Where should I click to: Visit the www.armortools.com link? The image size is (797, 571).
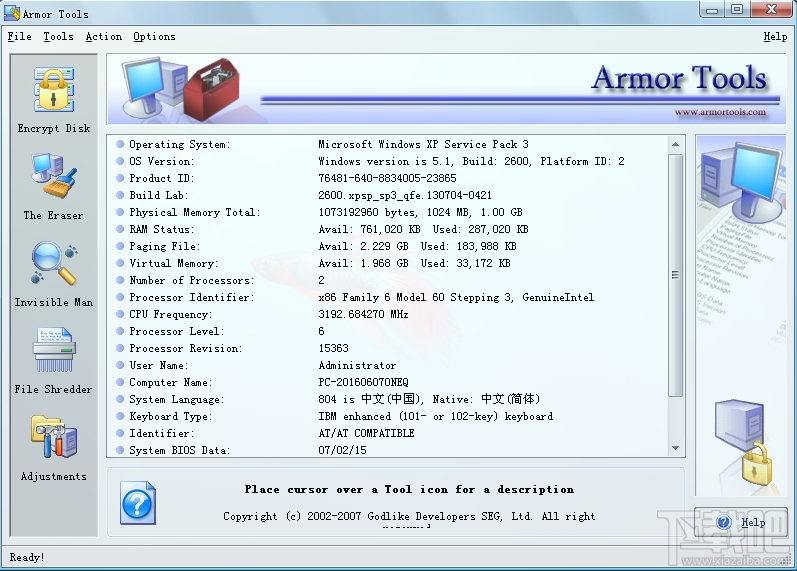tap(720, 112)
